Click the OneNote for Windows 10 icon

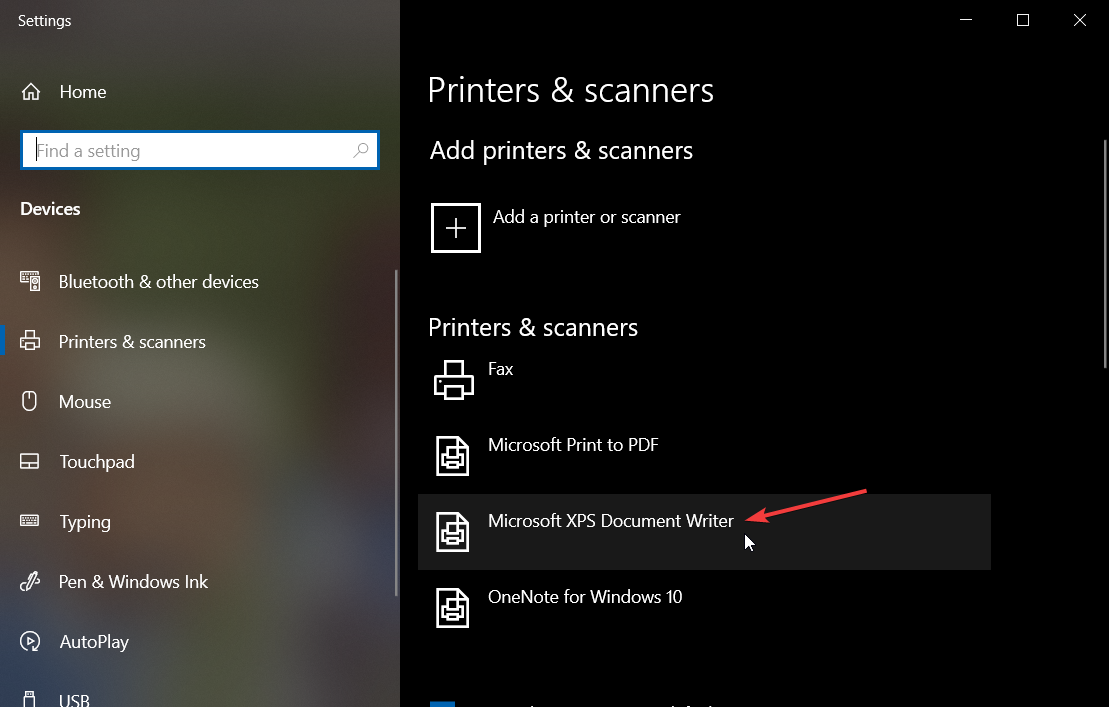tap(453, 607)
